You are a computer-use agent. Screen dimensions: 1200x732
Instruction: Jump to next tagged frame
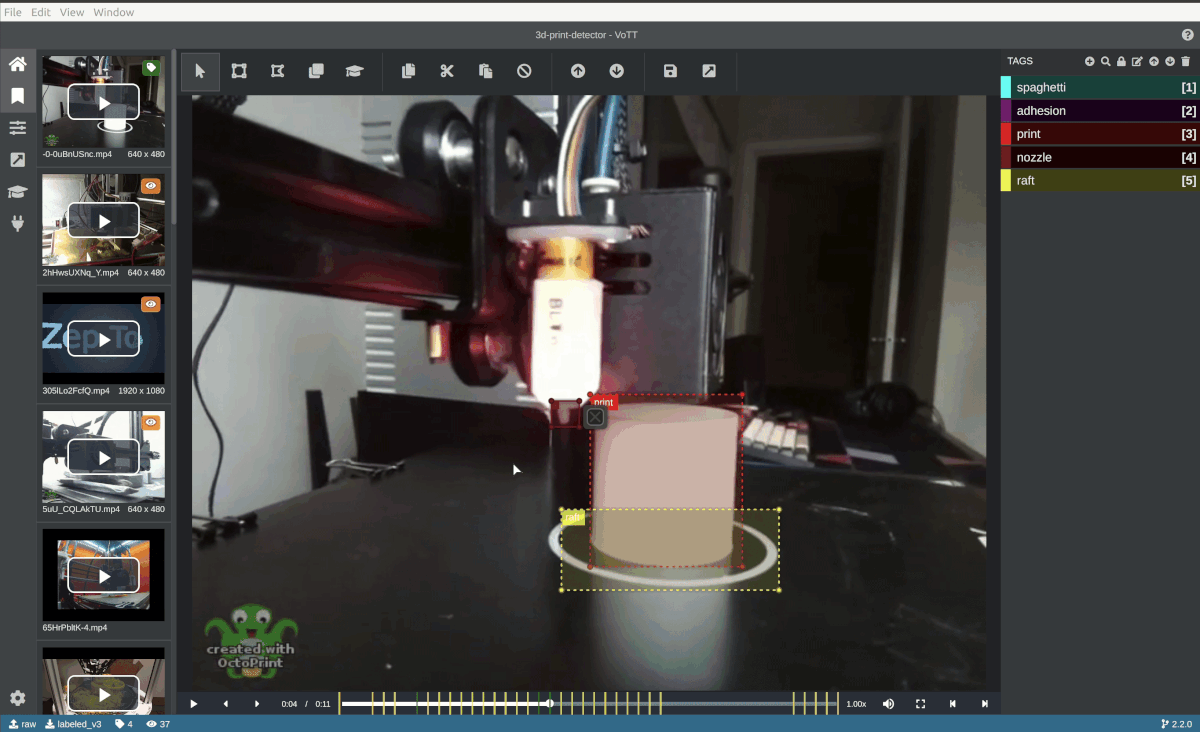click(x=984, y=704)
